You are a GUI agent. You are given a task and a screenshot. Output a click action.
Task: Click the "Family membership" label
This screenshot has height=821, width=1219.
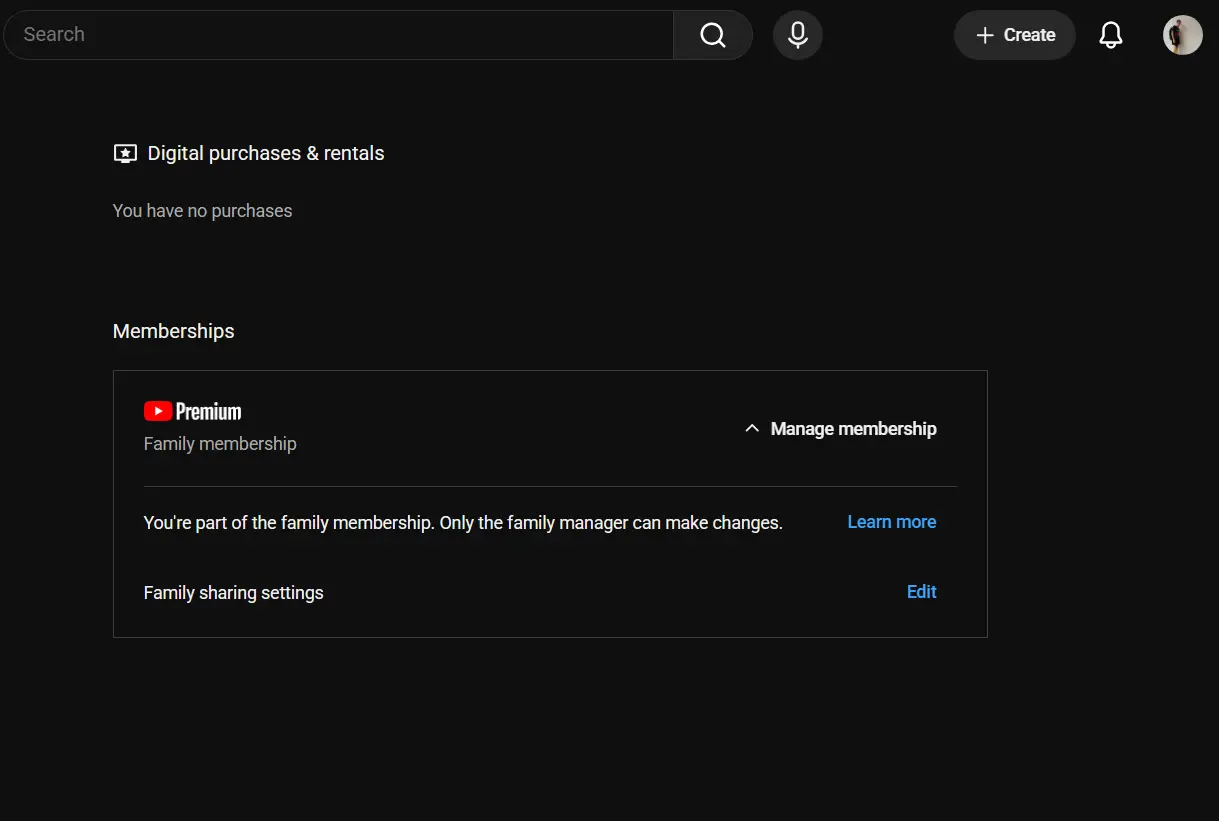coord(220,443)
